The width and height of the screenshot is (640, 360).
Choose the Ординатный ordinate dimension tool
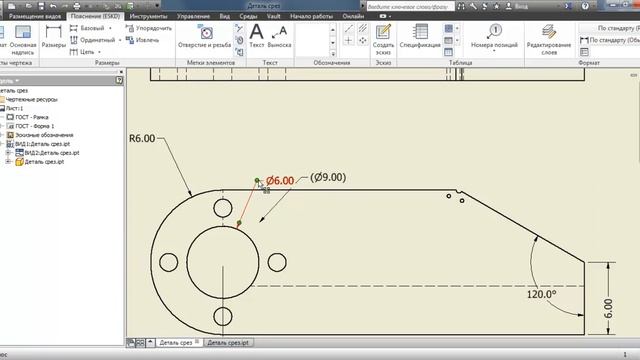click(x=93, y=40)
